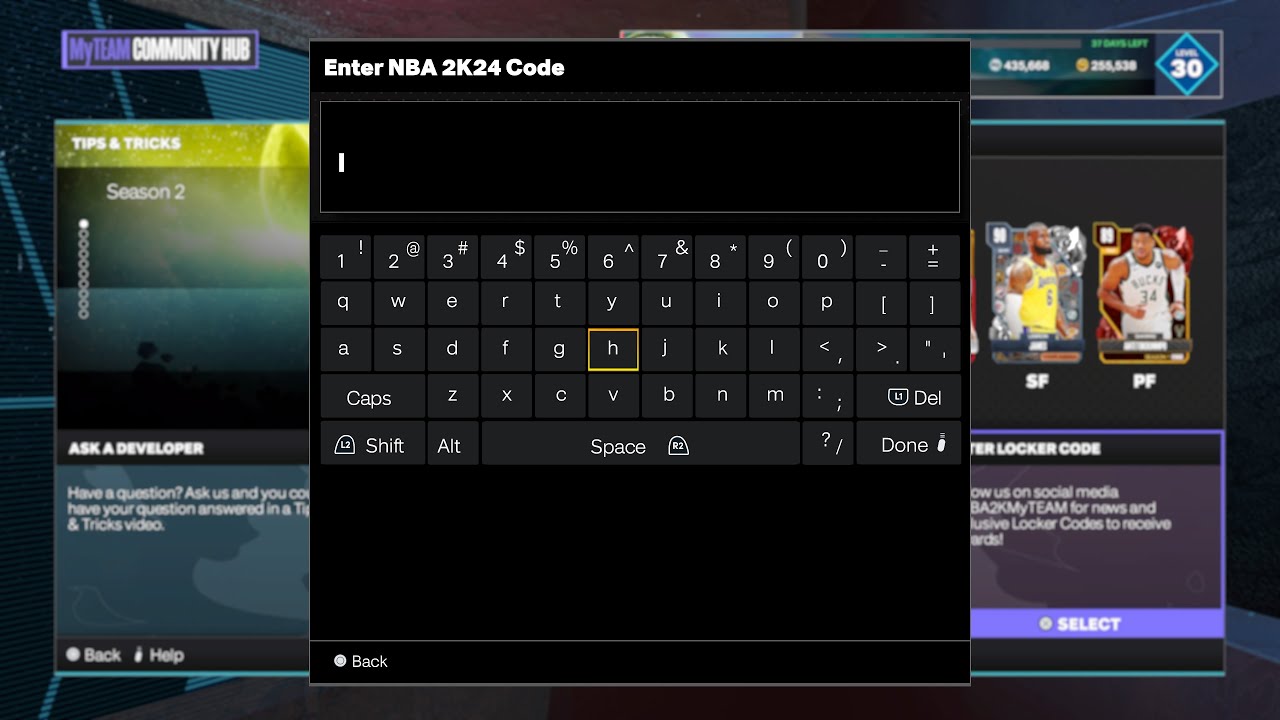1280x720 pixels.
Task: Click the 435,668 currency balance
Action: (x=1019, y=66)
